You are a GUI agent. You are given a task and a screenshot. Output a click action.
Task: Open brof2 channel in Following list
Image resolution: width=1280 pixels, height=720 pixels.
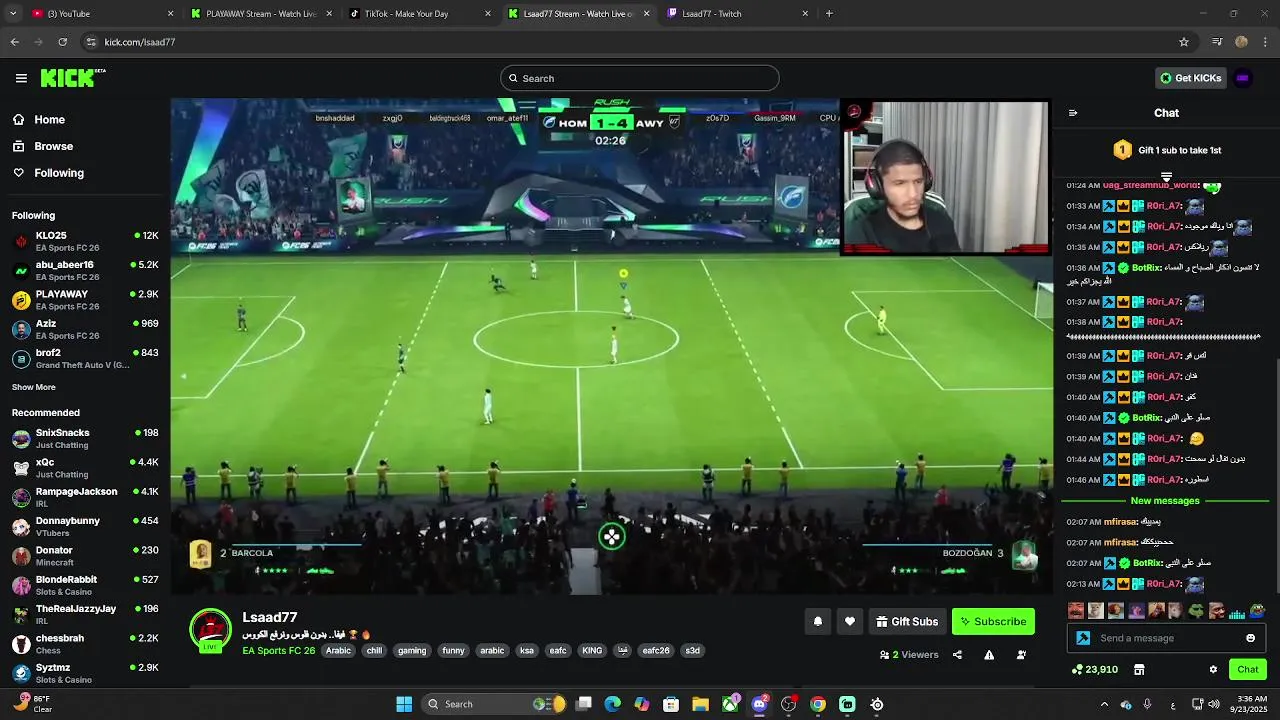[85, 358]
